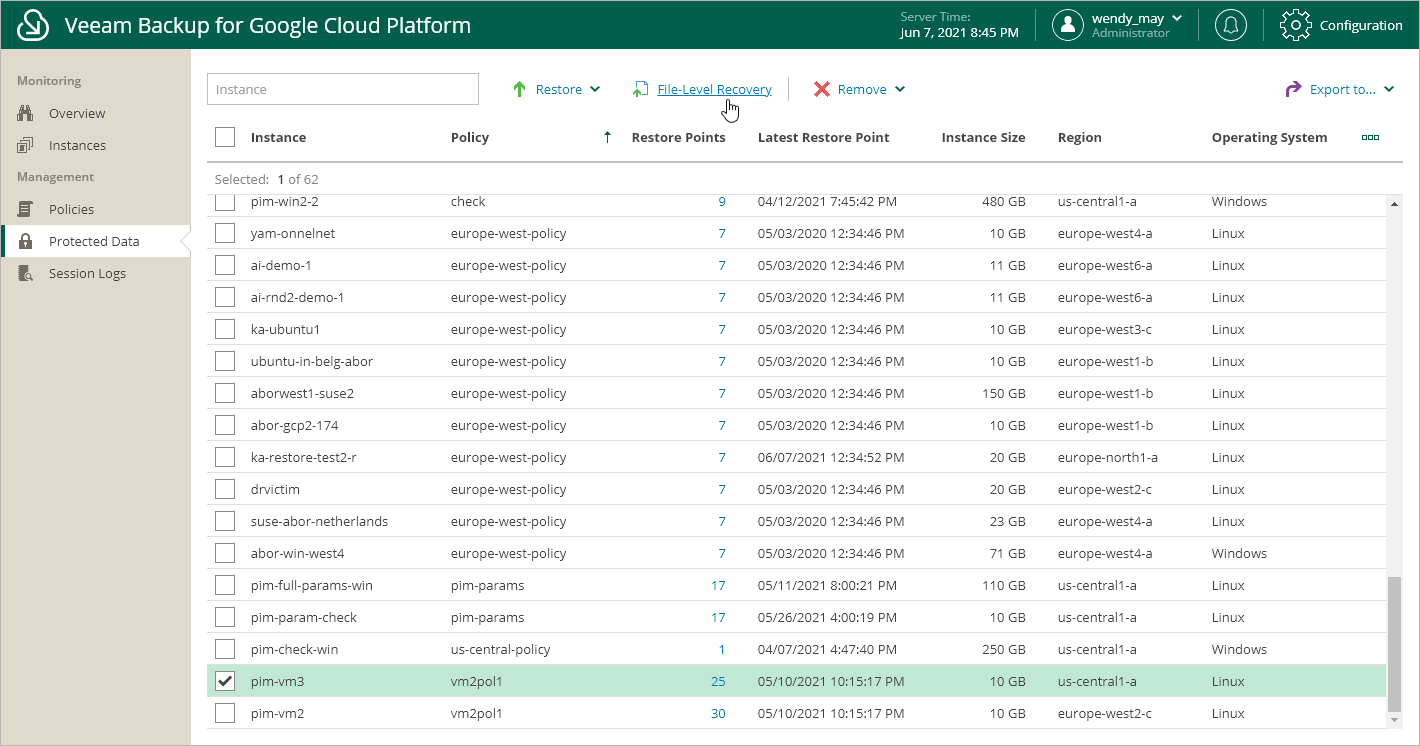Sort by Restore Points column header
The height and width of the screenshot is (746, 1420).
pyautogui.click(x=679, y=137)
